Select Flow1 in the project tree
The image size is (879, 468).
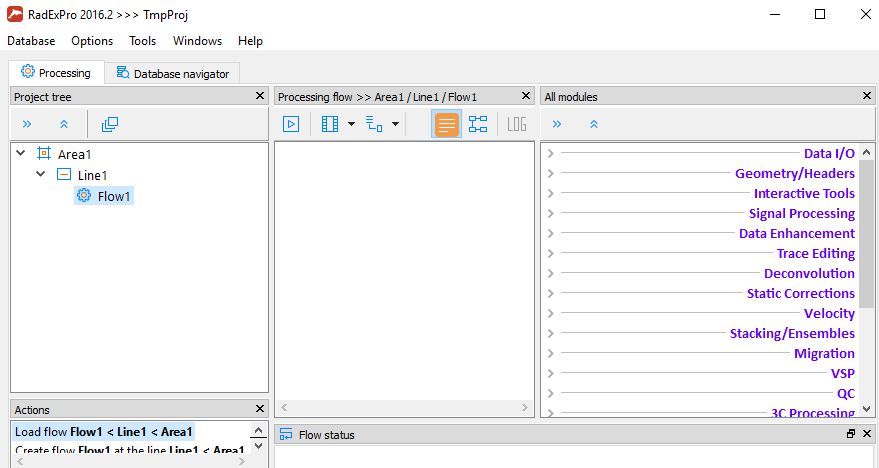tap(114, 196)
